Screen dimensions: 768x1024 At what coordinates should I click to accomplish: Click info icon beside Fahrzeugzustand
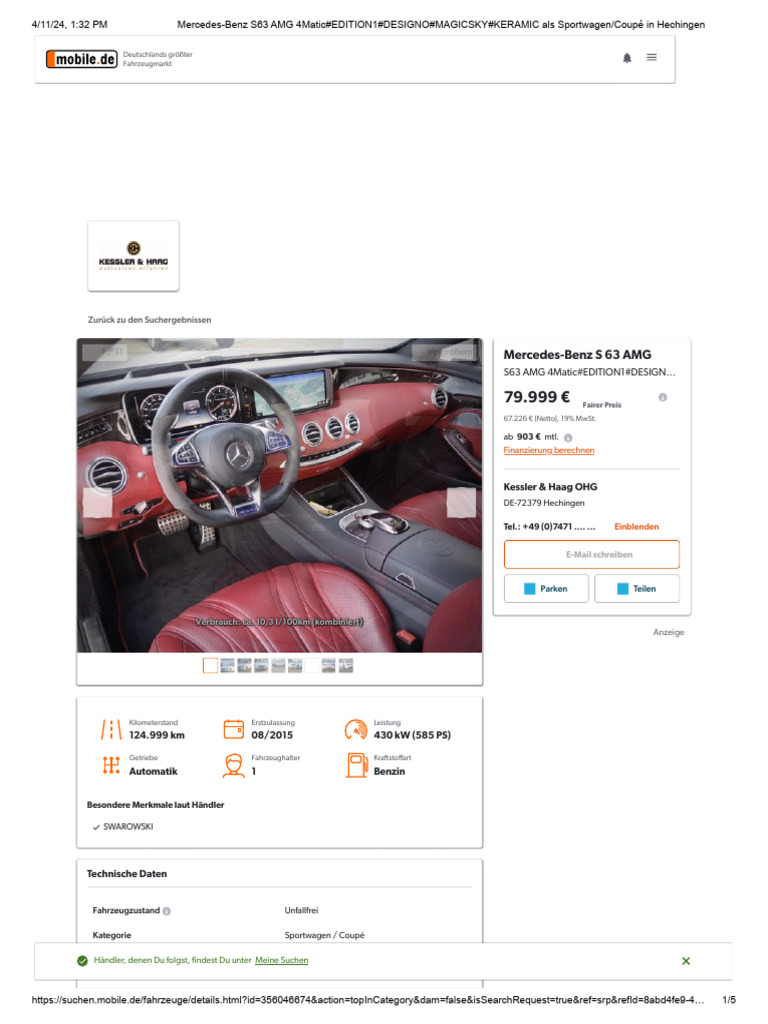coord(167,911)
